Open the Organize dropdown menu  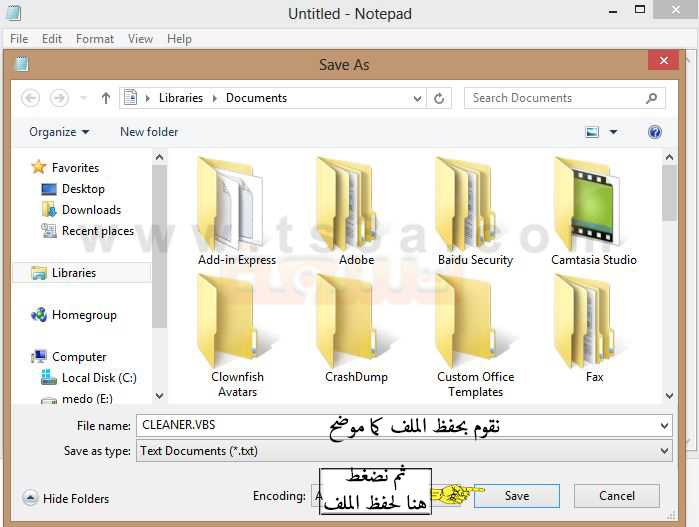coord(59,132)
